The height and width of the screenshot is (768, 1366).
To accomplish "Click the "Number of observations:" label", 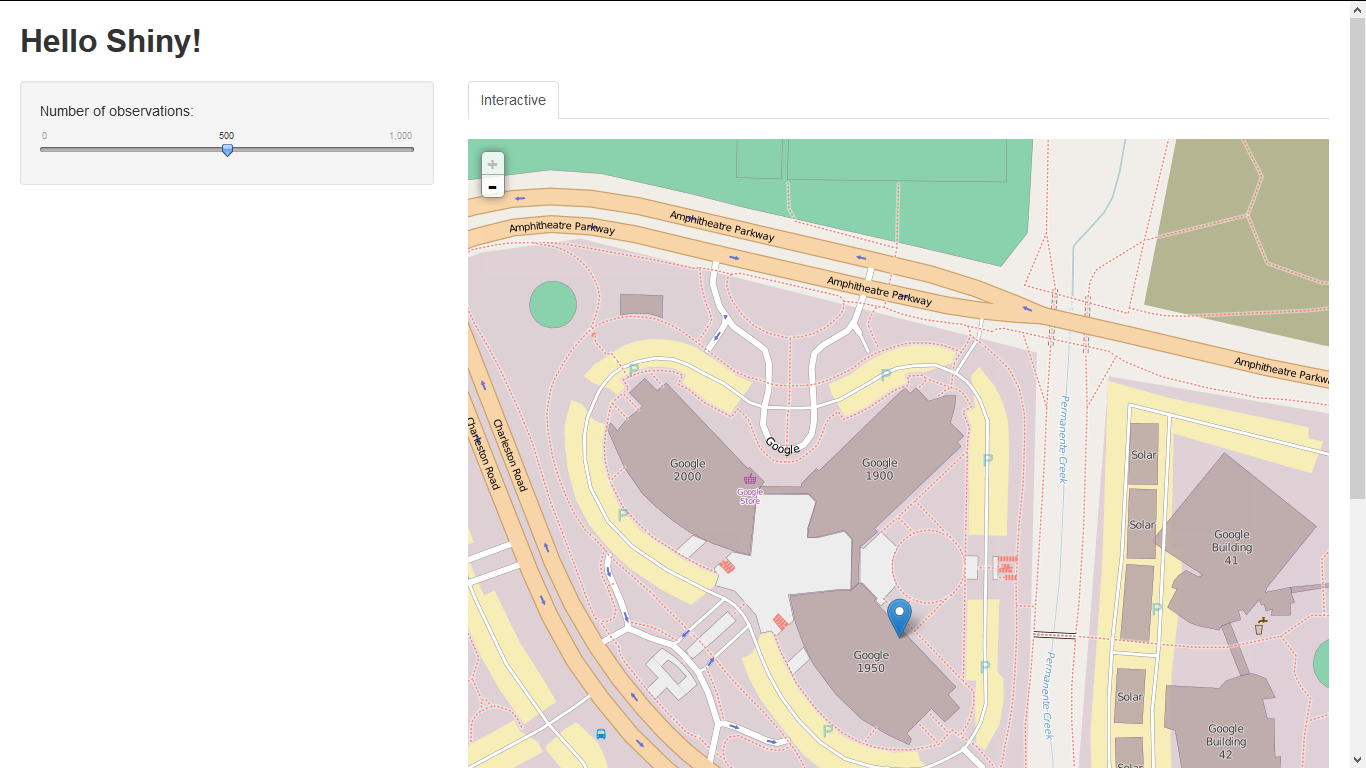I will point(117,111).
